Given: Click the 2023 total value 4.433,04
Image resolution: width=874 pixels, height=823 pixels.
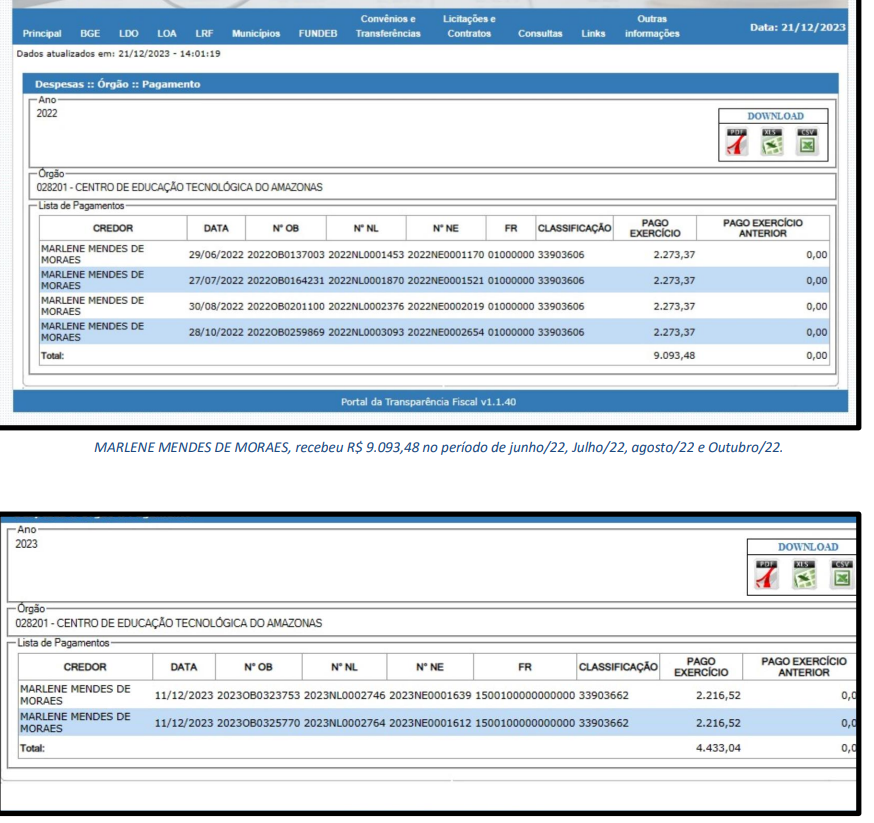Looking at the screenshot, I should click(x=718, y=748).
